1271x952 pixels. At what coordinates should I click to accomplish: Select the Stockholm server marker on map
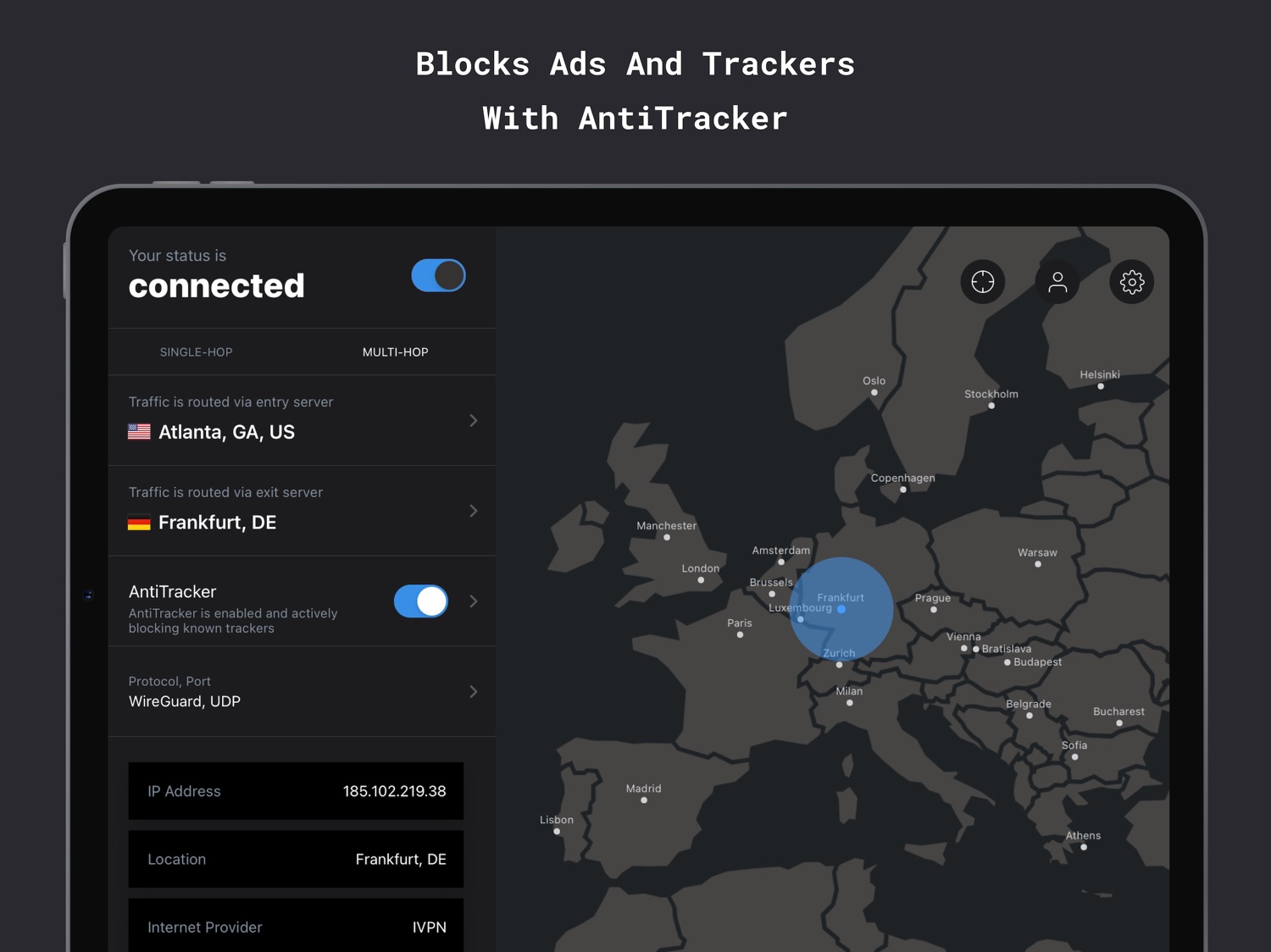tap(991, 406)
